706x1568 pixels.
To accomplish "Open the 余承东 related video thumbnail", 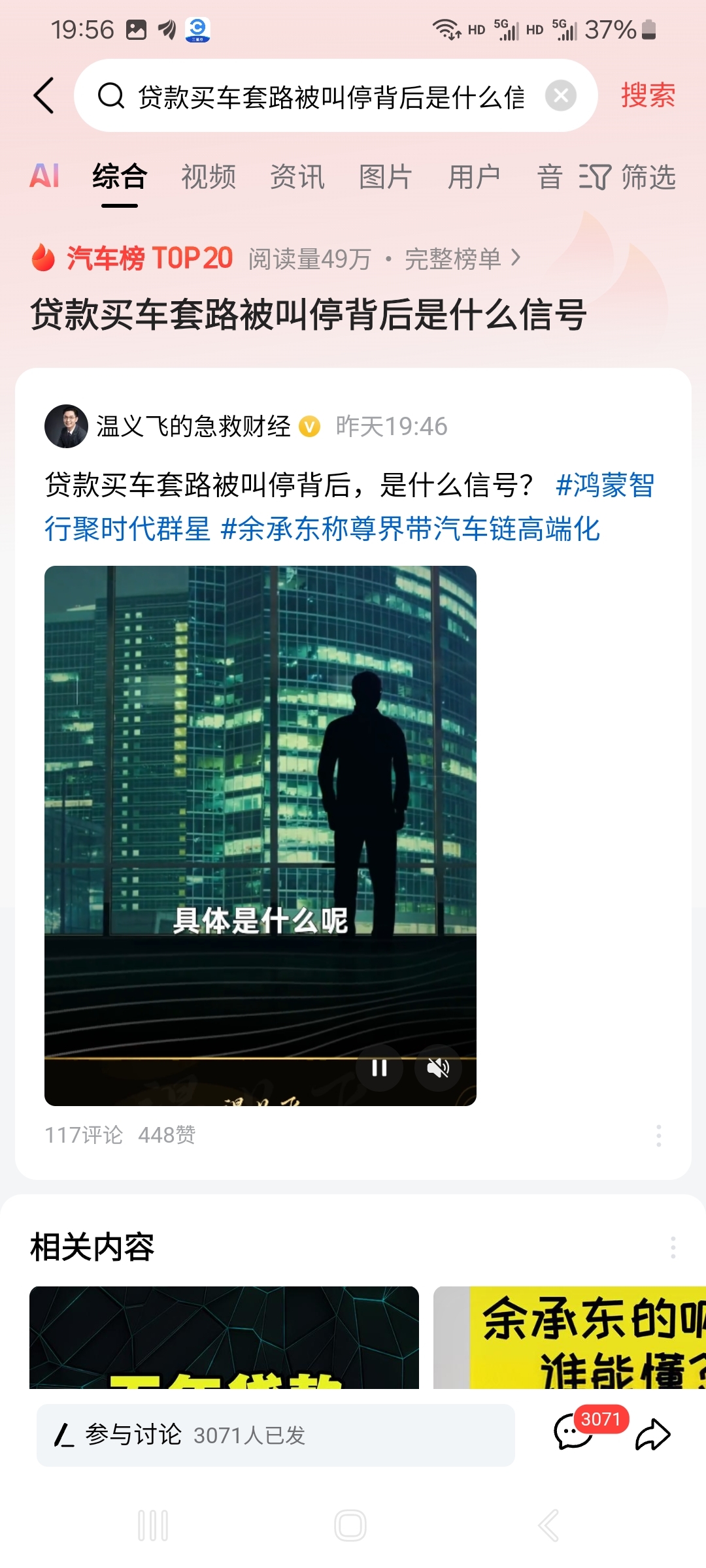I will [569, 1337].
